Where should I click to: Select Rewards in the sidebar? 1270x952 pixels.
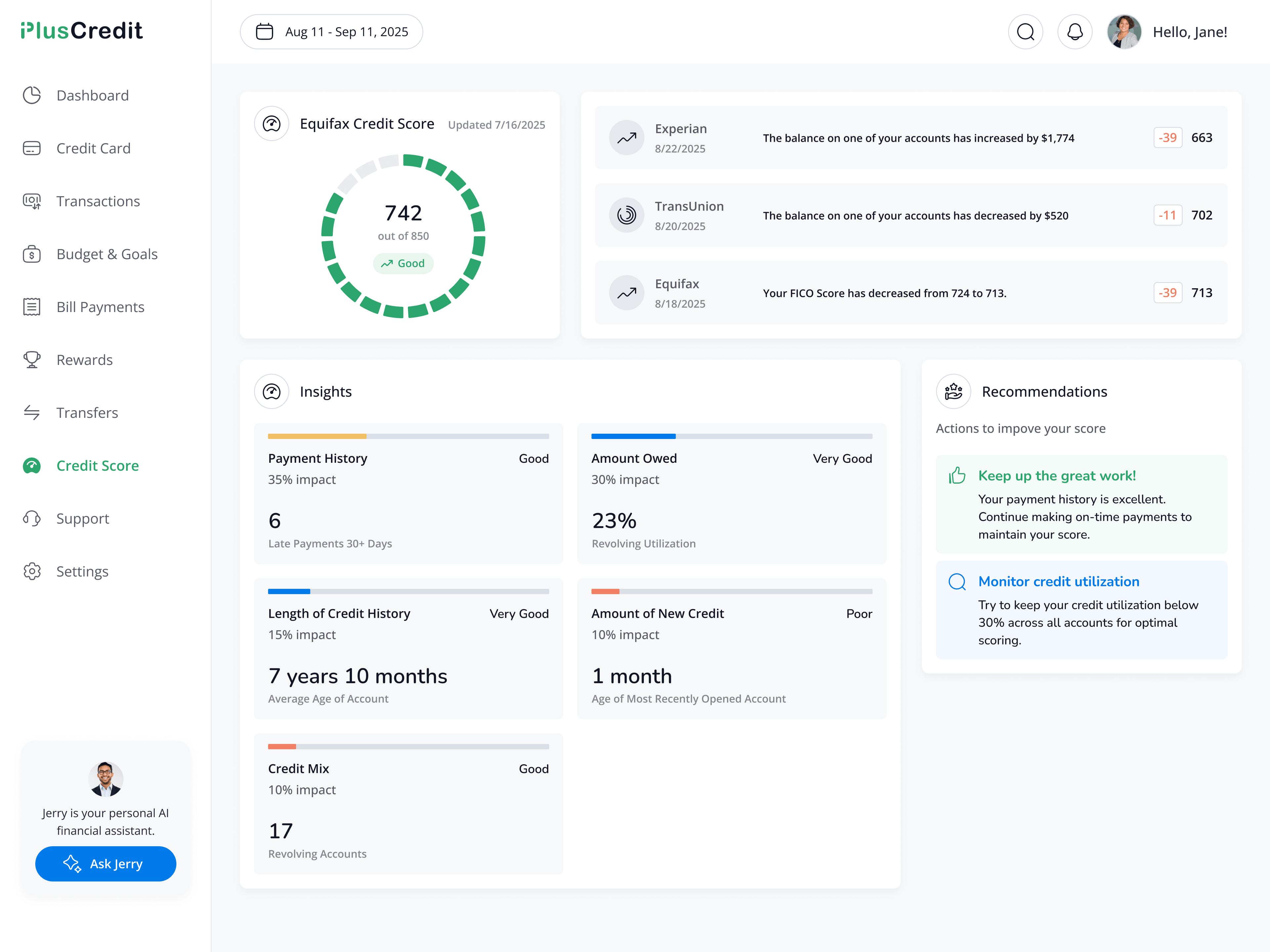click(x=84, y=360)
